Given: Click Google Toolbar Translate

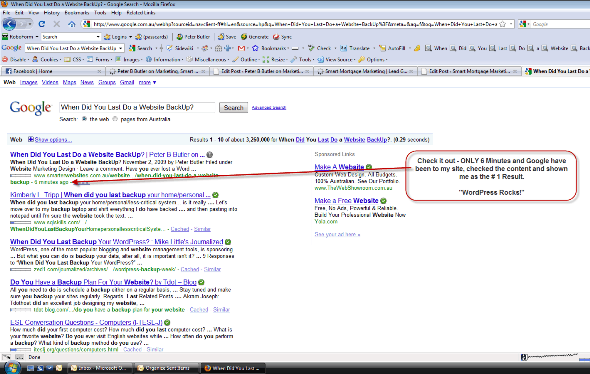Looking at the screenshot, I should click(356, 48).
